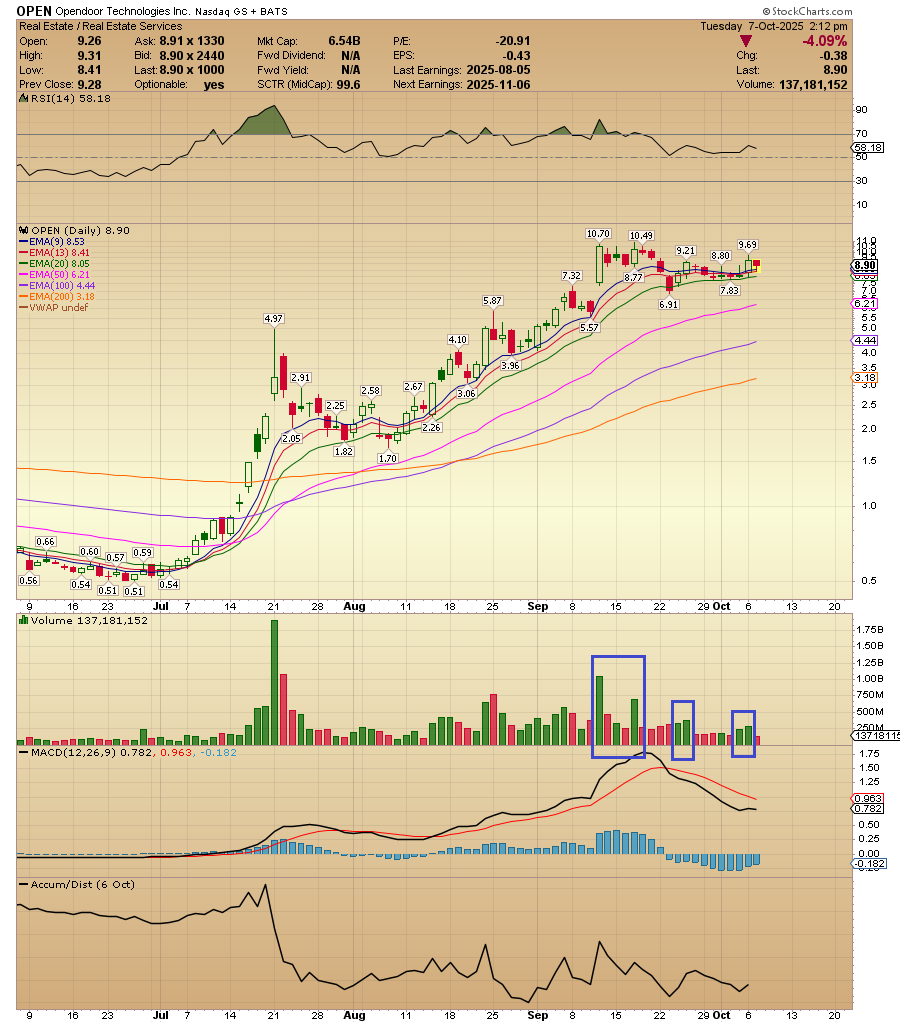Click the header Volume value 137,181,152
900x1023 pixels.
(x=813, y=85)
